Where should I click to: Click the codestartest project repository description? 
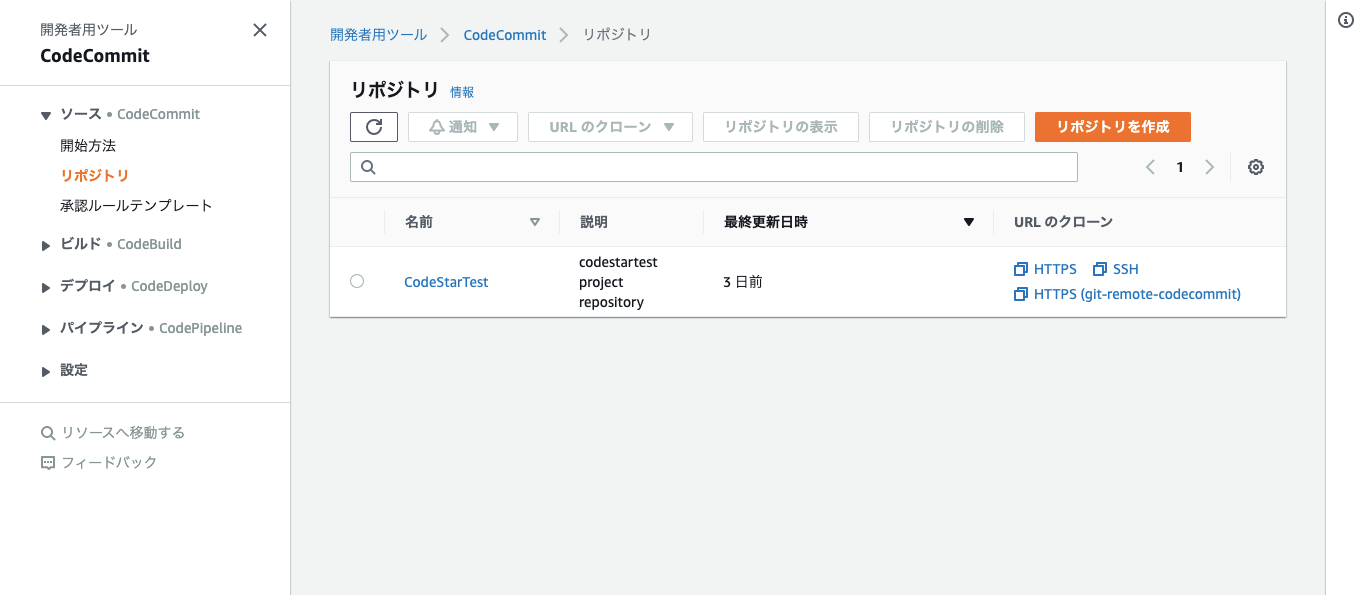click(618, 282)
